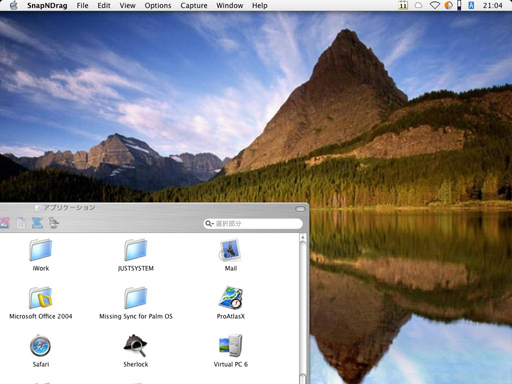Click the bird icon in Finder toolbar

tap(54, 223)
